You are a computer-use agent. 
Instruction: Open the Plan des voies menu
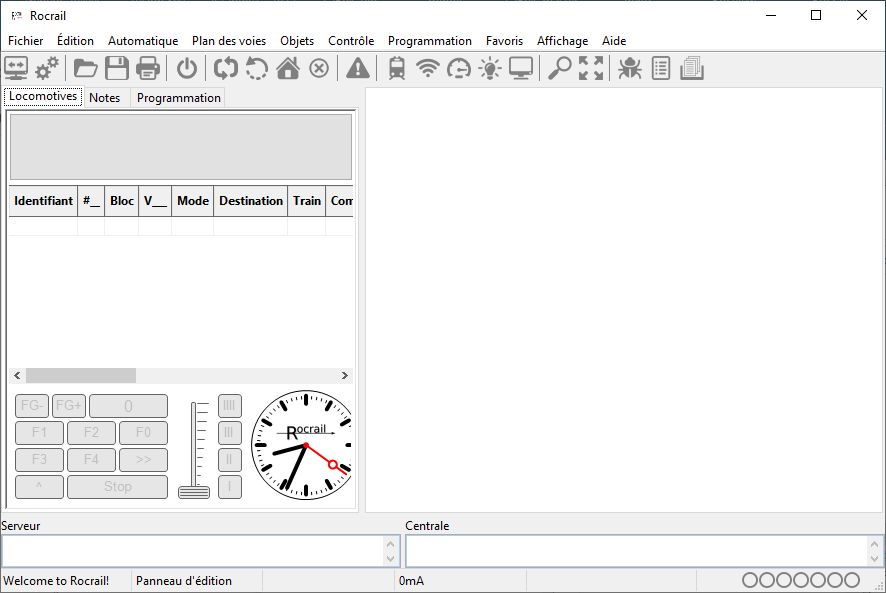click(x=229, y=41)
